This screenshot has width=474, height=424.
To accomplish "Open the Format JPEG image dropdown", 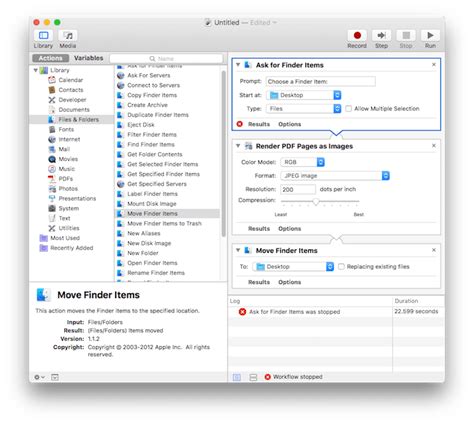I will click(x=335, y=176).
